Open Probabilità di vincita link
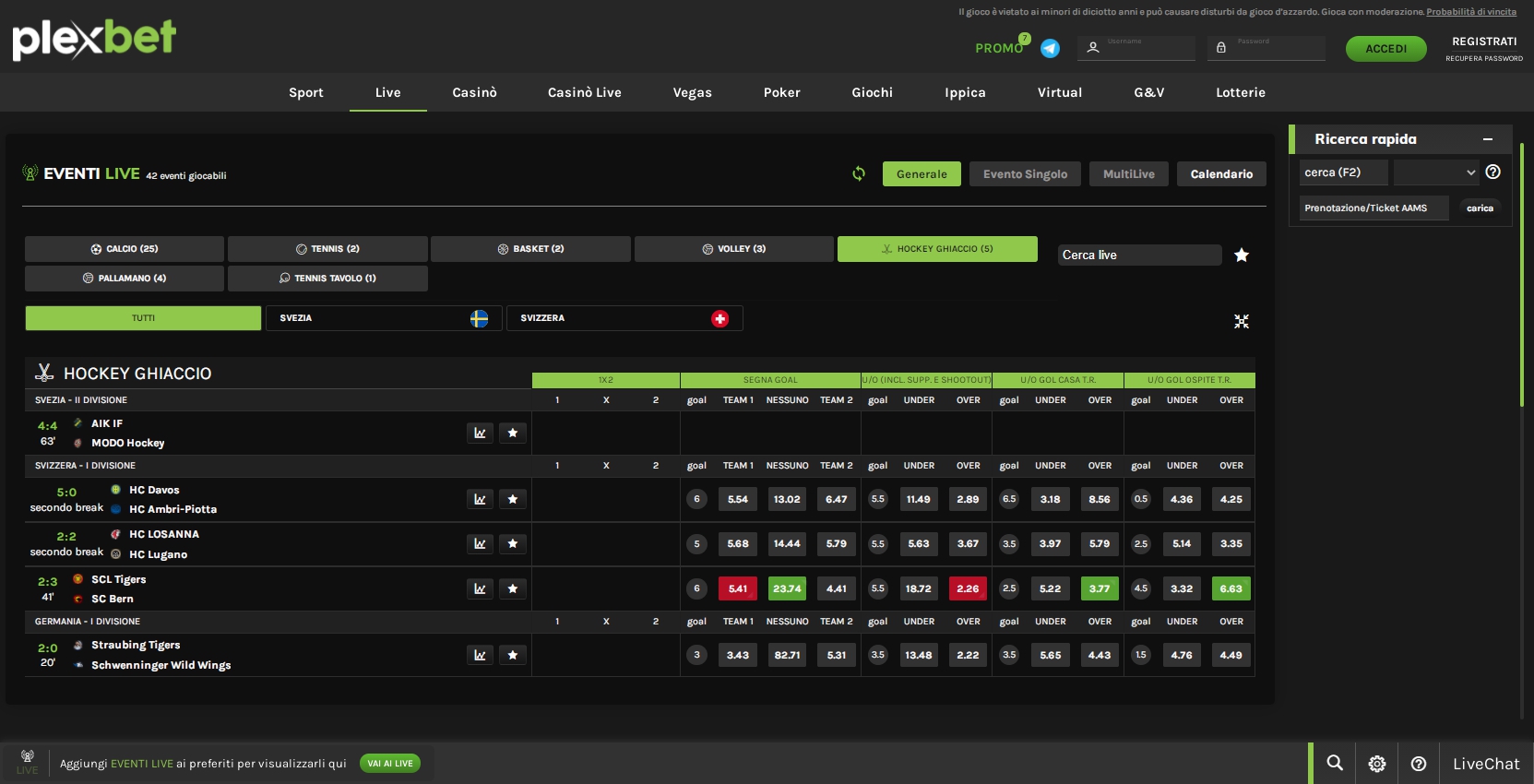This screenshot has height=784, width=1534. click(x=1471, y=12)
